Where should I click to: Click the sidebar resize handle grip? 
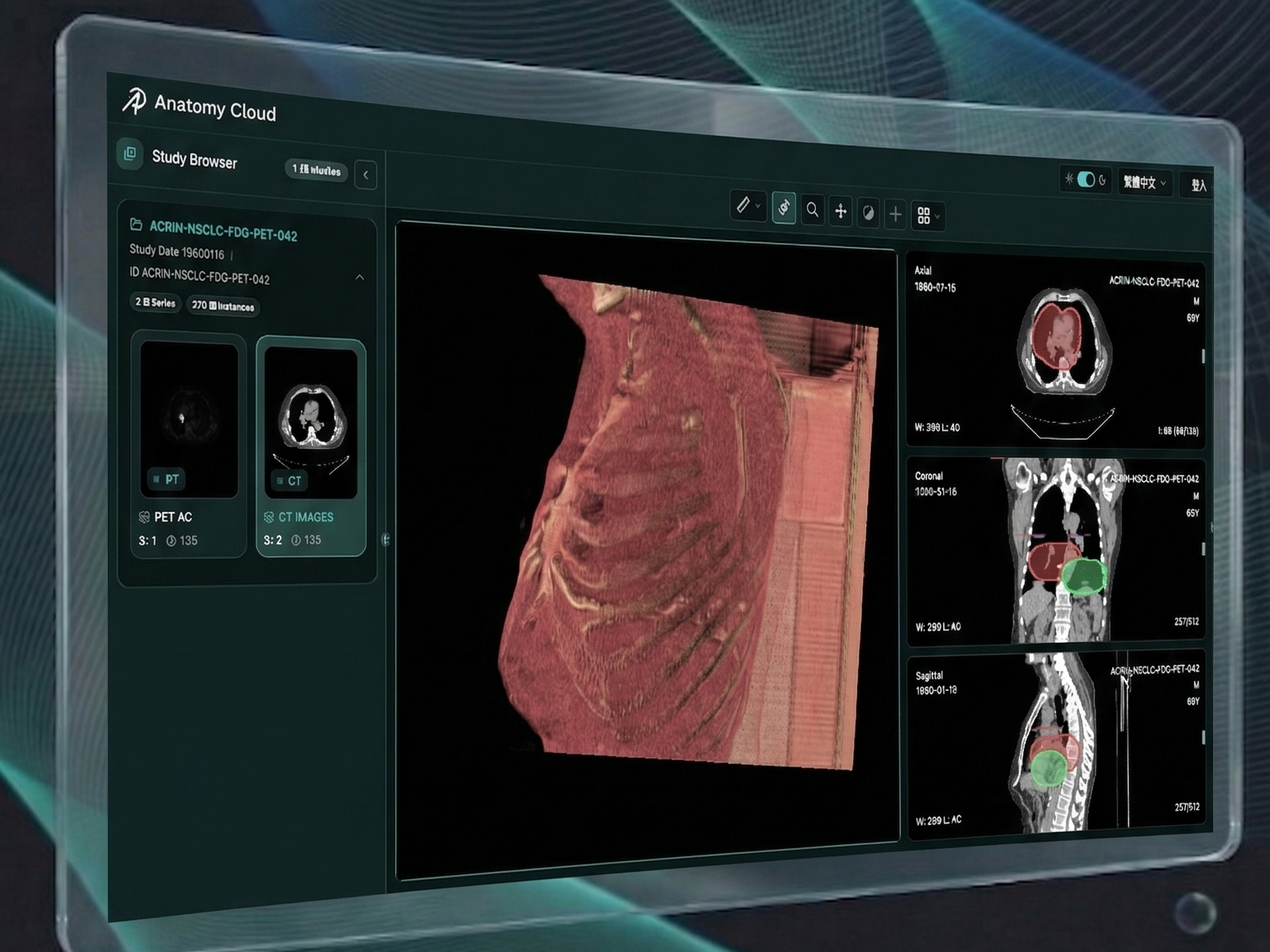pyautogui.click(x=386, y=539)
